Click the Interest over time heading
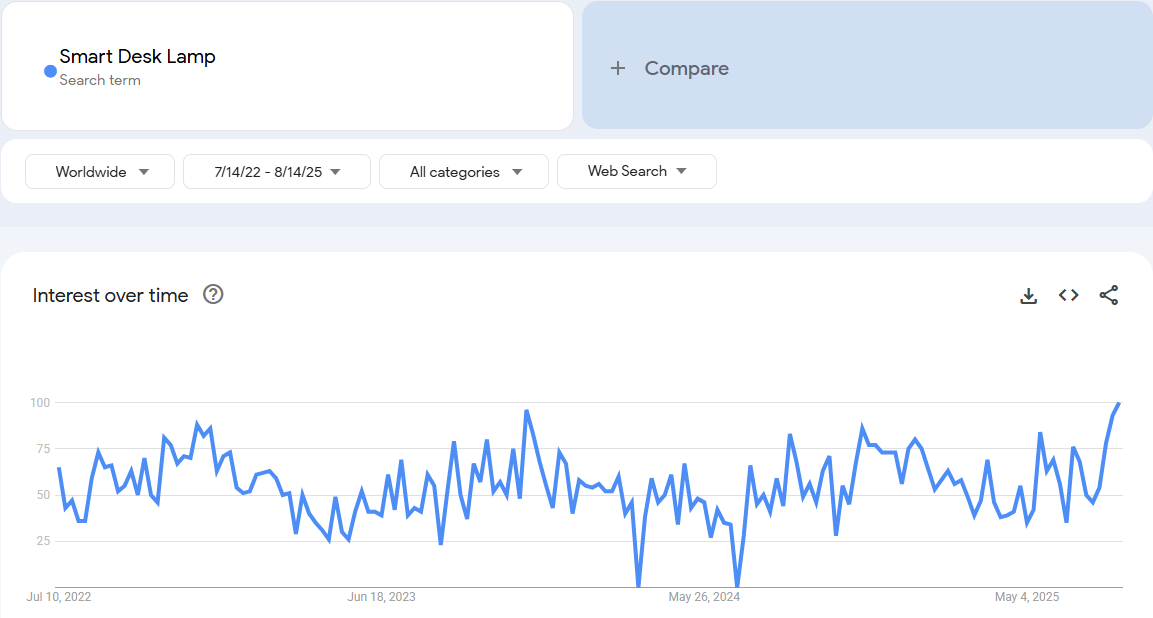 click(110, 295)
